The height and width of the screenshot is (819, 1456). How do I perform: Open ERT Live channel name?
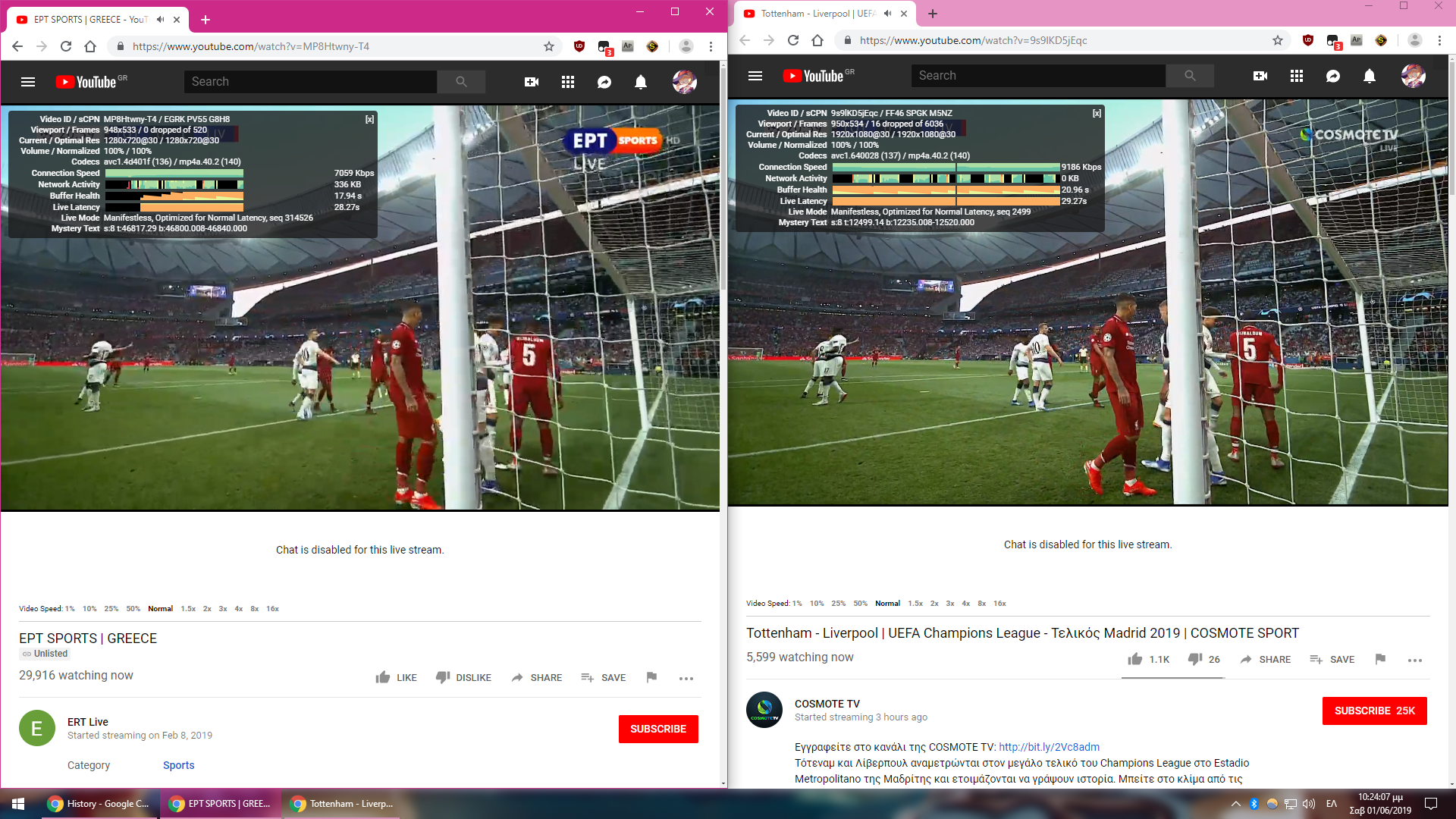pyautogui.click(x=87, y=722)
